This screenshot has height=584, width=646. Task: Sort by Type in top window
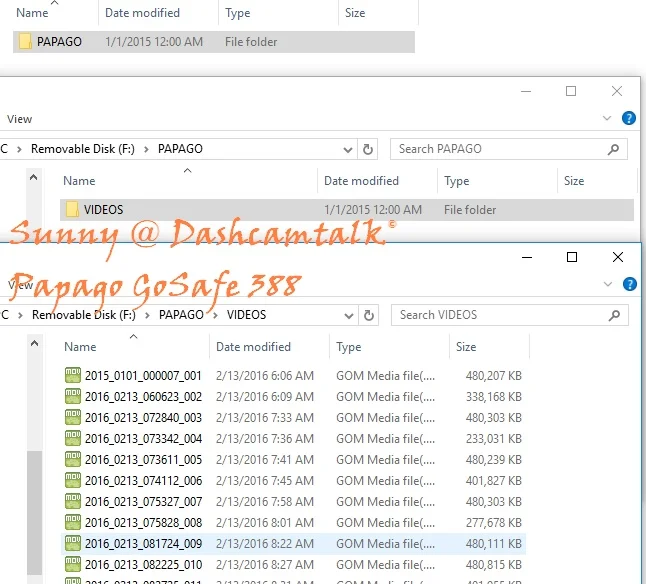pyautogui.click(x=237, y=13)
